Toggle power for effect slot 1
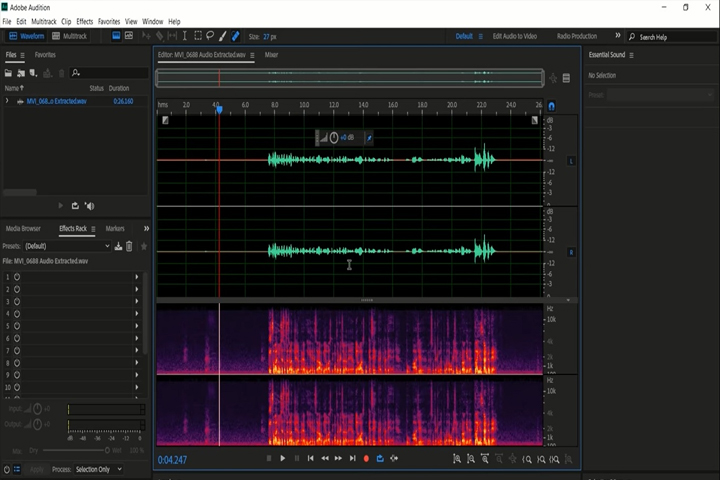720x480 pixels. 17,277
